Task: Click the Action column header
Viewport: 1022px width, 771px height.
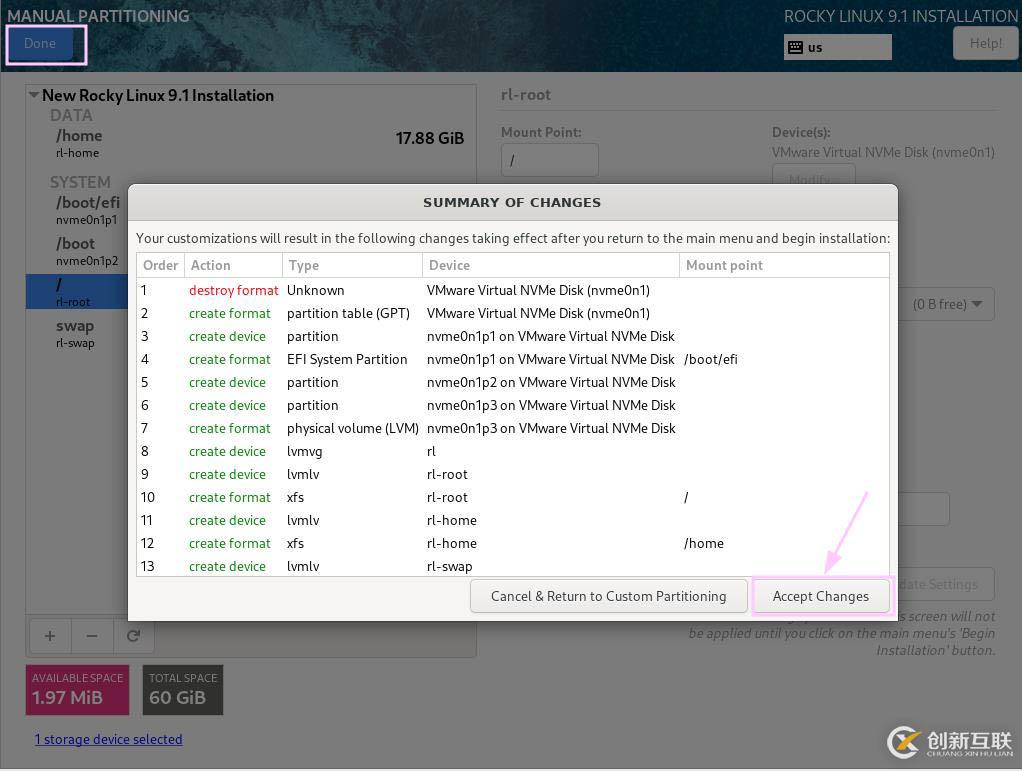Action: pos(233,265)
